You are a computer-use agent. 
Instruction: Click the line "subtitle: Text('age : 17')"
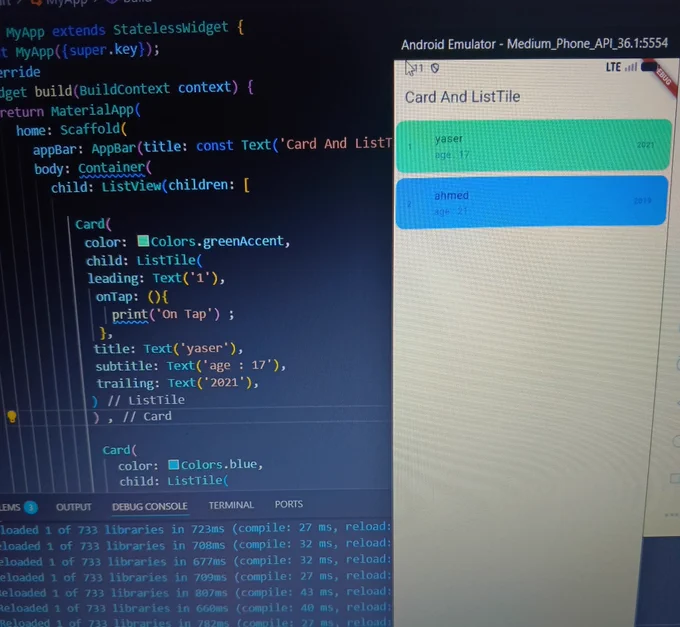pyautogui.click(x=191, y=366)
